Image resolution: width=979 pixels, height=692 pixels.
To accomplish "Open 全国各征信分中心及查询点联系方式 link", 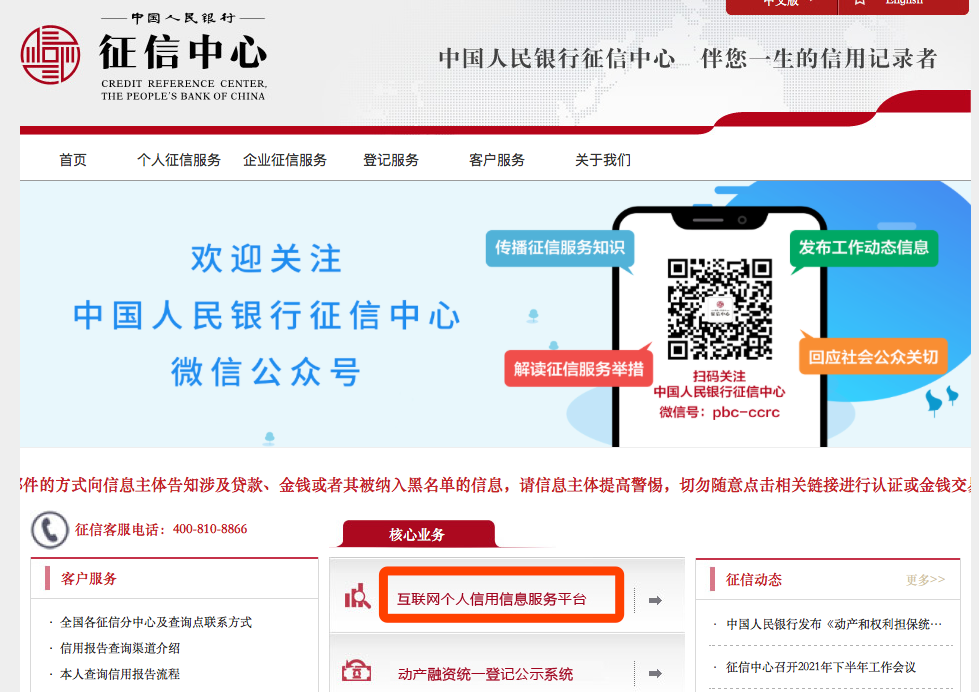I will coord(156,622).
